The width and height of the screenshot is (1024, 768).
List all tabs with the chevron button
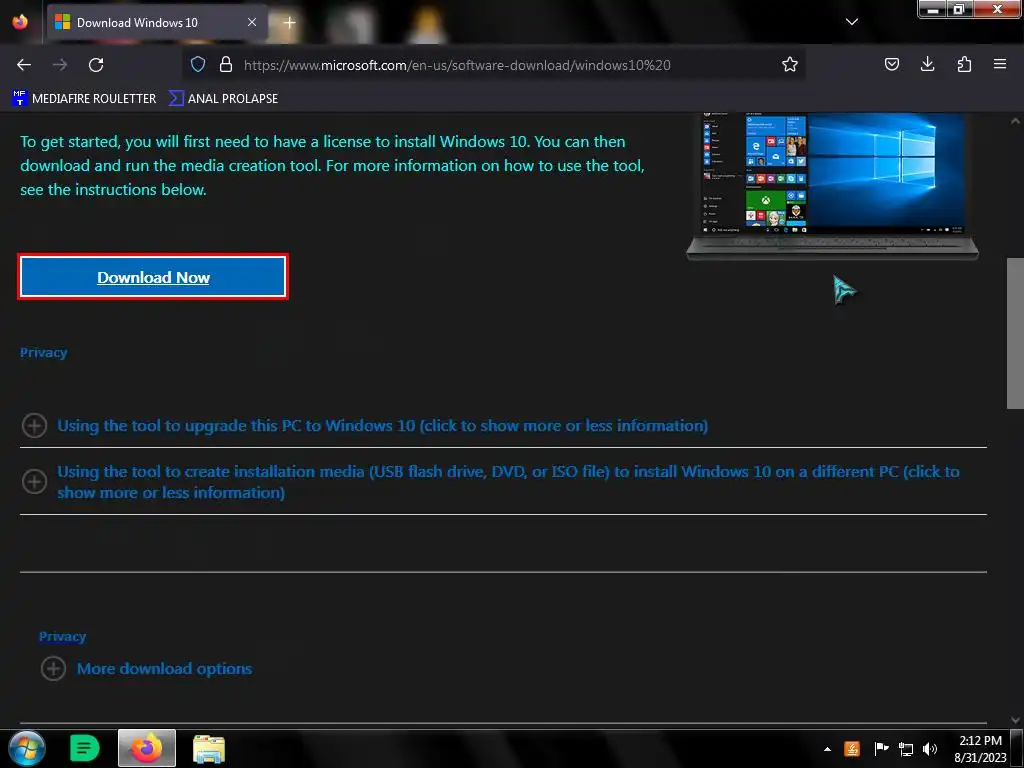(x=852, y=22)
